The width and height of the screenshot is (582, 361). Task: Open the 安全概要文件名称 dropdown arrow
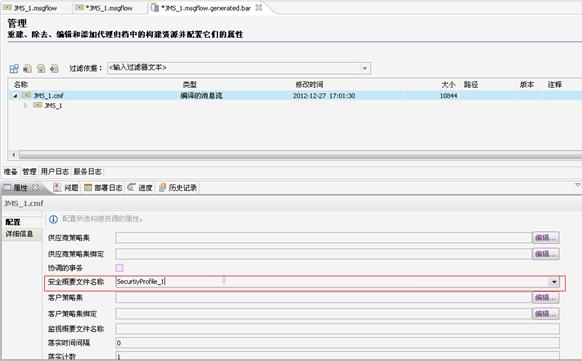(x=554, y=282)
